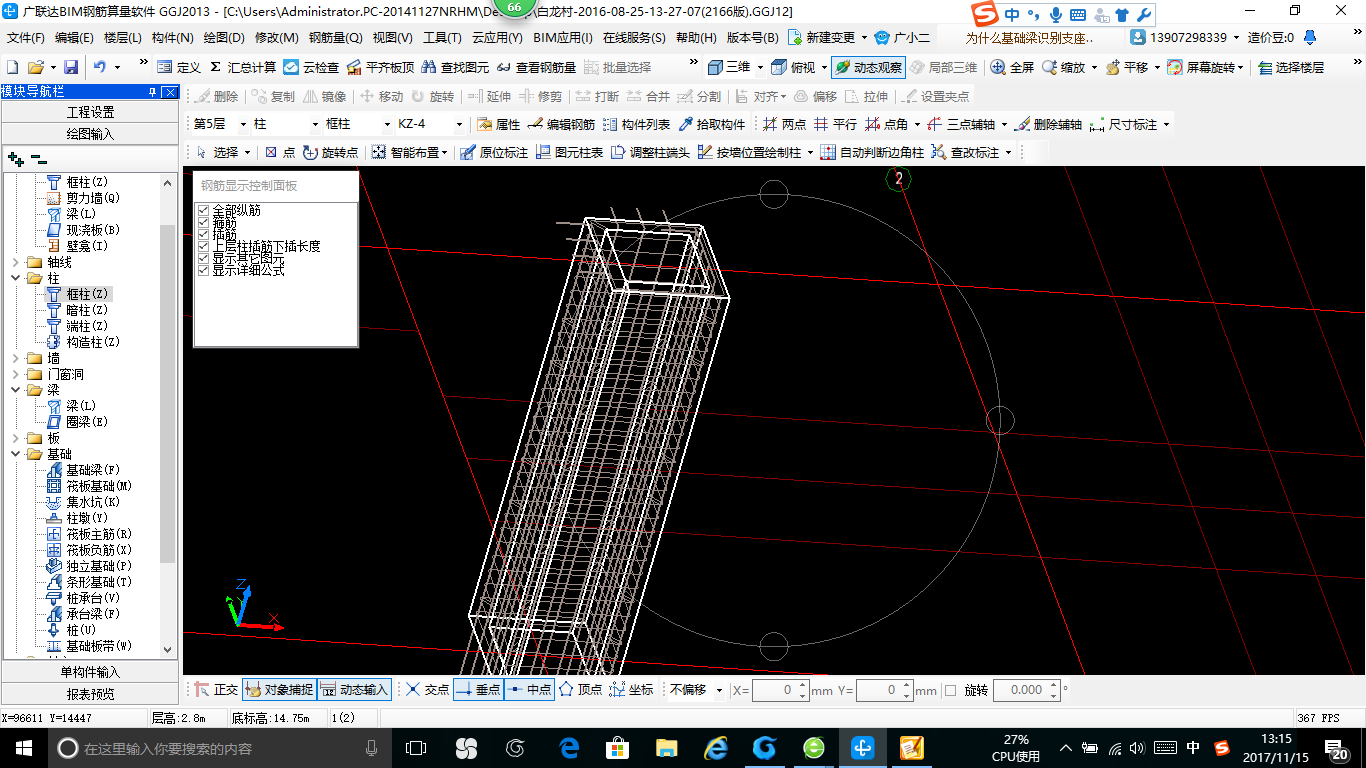Toggle 显示详细公式 checkbox
Viewport: 1366px width, 768px height.
(204, 270)
